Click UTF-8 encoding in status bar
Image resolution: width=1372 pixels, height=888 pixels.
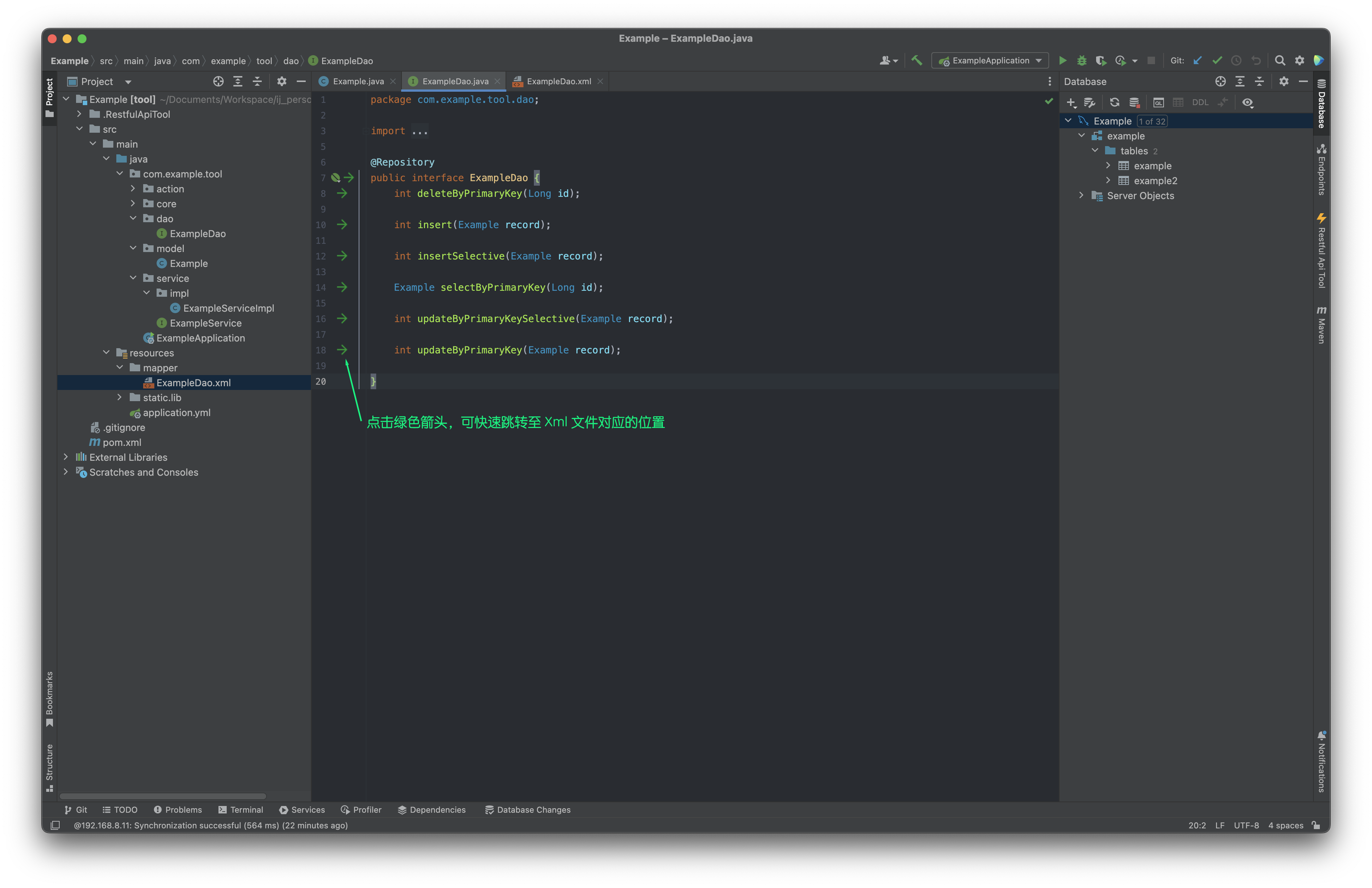click(1246, 825)
